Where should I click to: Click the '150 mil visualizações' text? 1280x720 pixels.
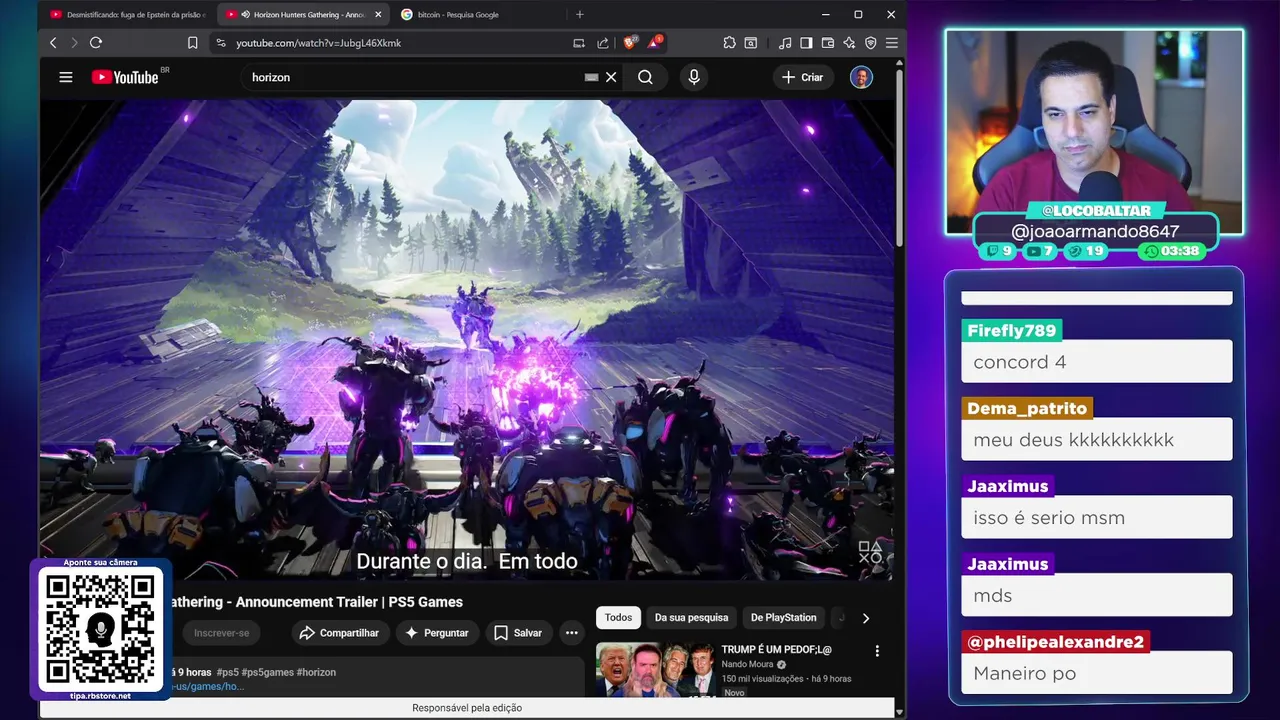tap(762, 678)
